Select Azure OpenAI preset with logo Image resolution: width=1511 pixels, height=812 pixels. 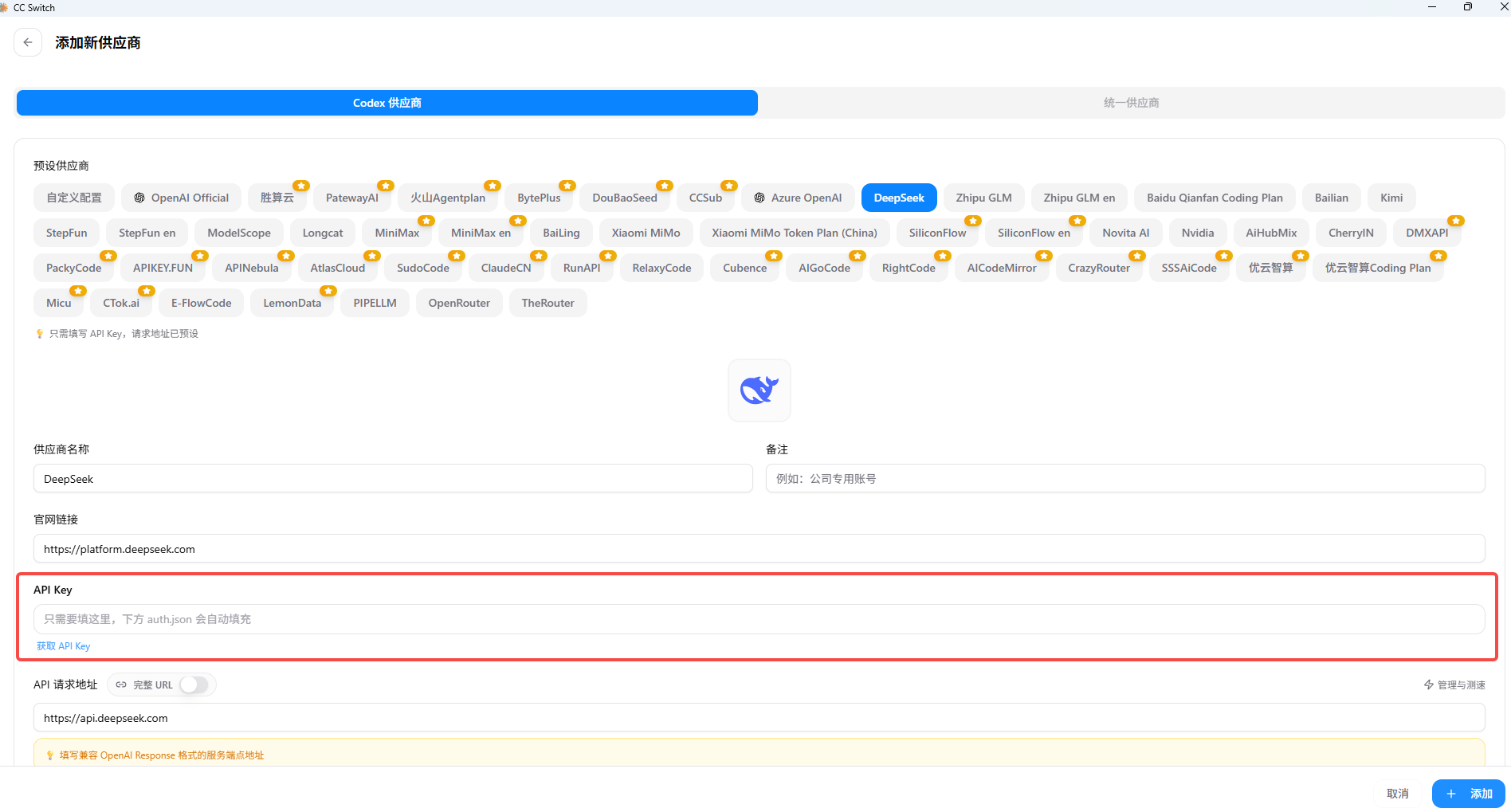[x=798, y=198]
